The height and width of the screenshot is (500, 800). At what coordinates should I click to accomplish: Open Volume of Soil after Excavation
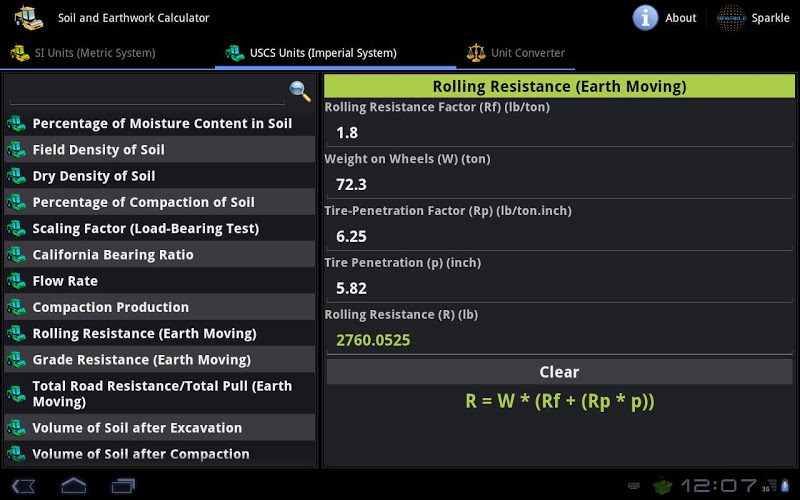pos(160,428)
